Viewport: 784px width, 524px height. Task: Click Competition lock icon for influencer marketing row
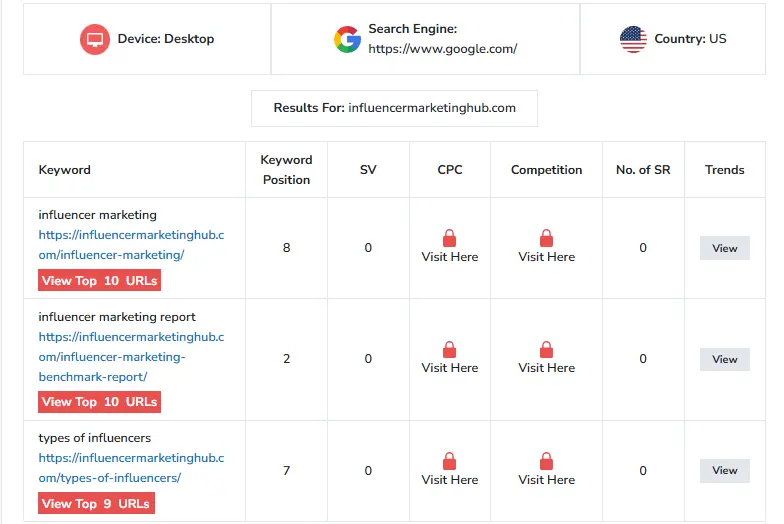[x=546, y=238]
